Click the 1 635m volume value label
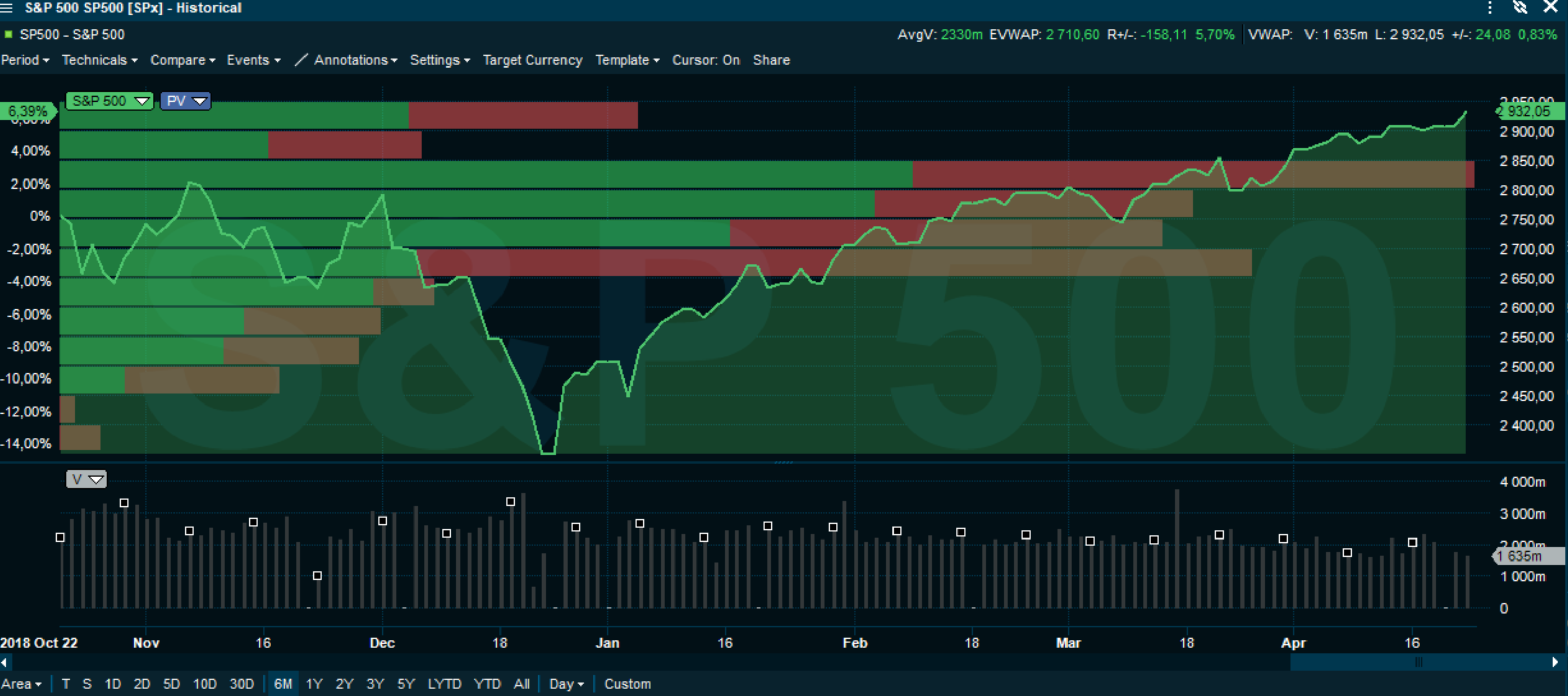The image size is (1568, 696). pyautogui.click(x=1528, y=556)
